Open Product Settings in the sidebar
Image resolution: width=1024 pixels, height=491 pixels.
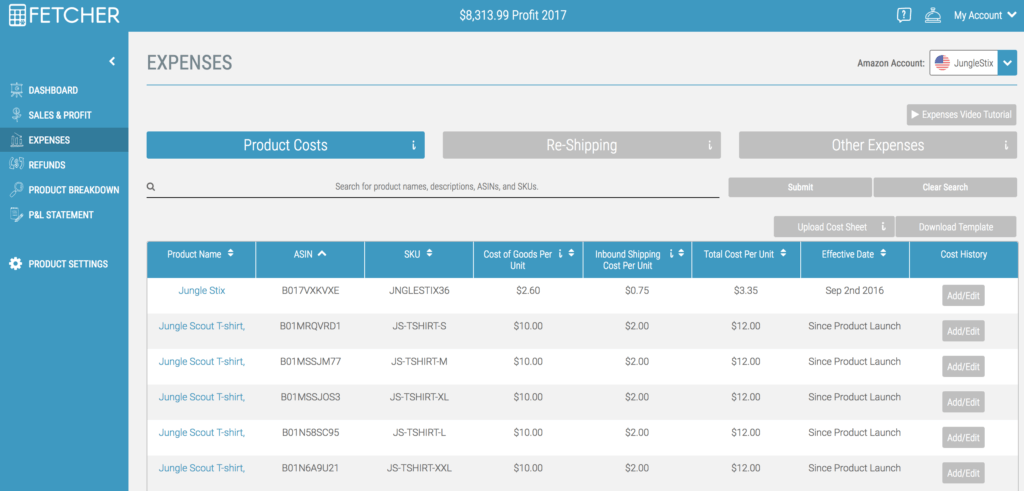click(68, 264)
